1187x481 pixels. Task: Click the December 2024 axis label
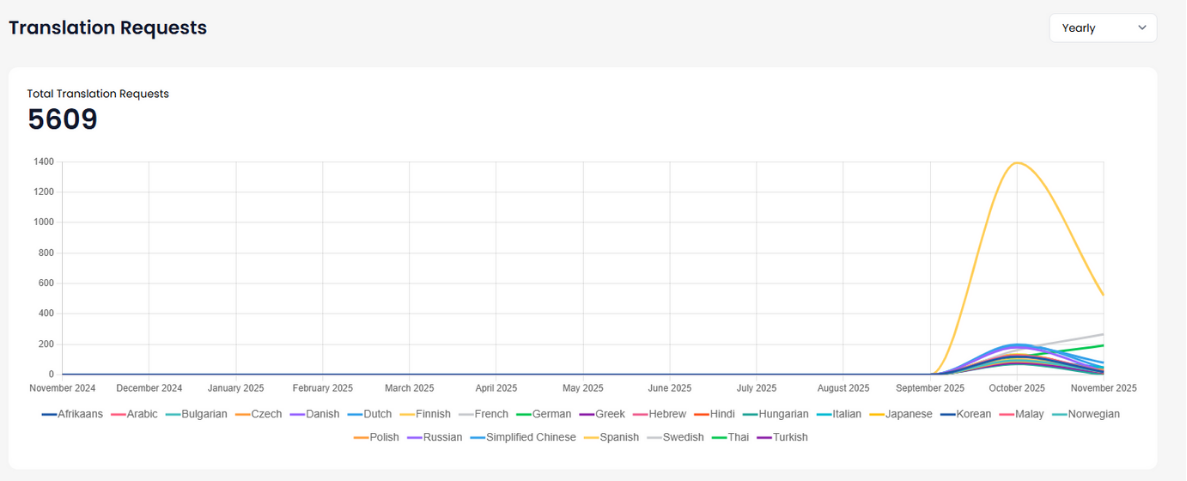[149, 388]
